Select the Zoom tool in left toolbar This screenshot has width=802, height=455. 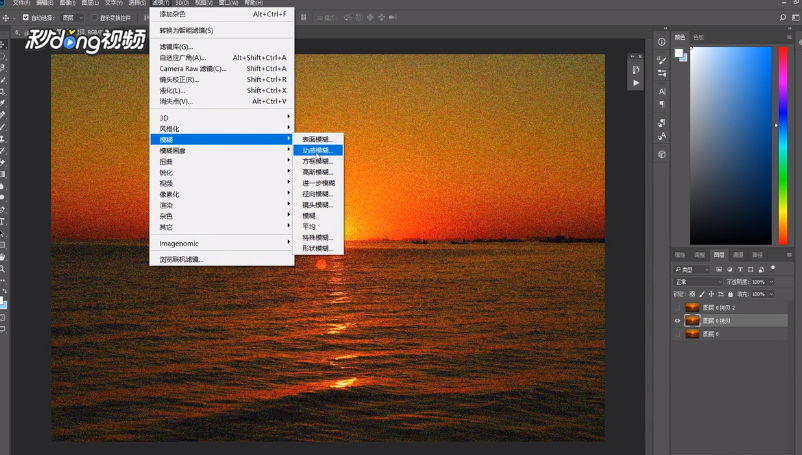point(3,268)
